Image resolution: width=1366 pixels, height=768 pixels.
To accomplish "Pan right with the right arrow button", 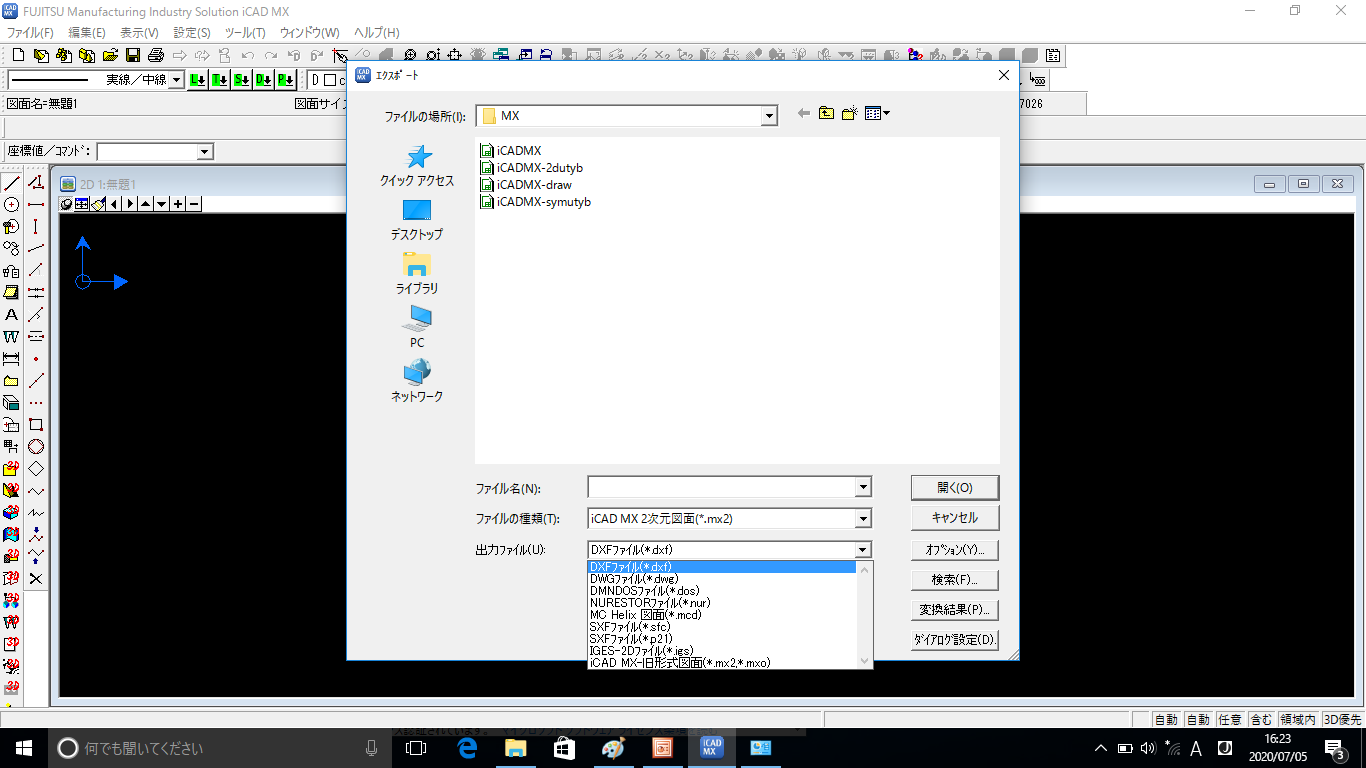I will pyautogui.click(x=130, y=204).
